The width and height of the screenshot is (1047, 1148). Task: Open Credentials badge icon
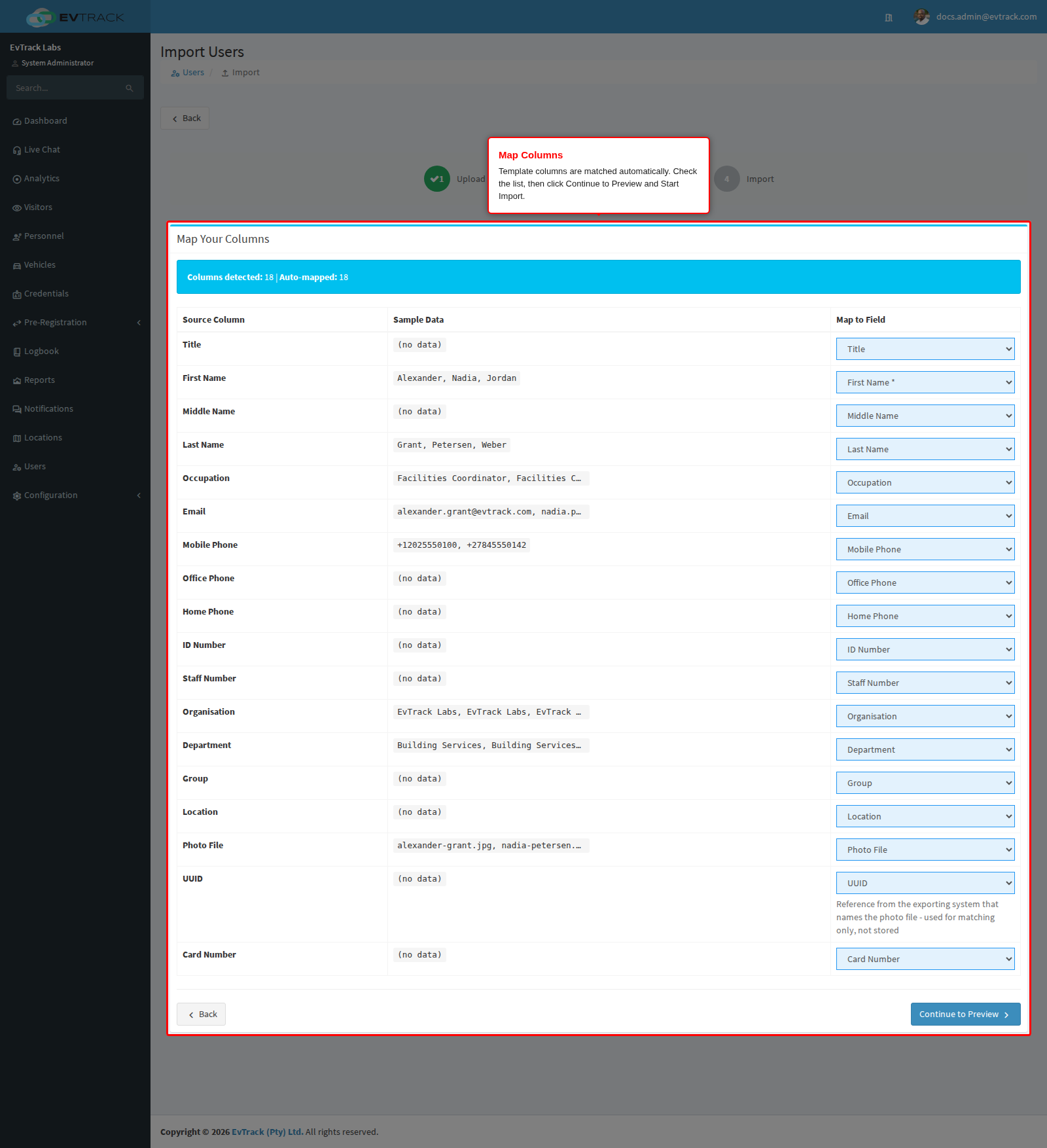click(x=17, y=295)
